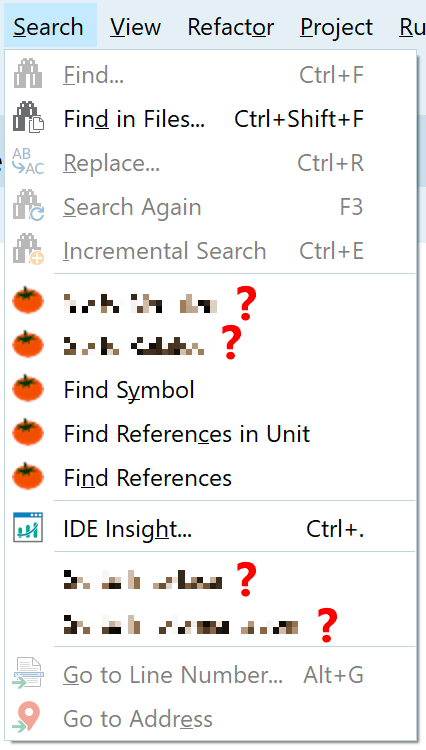Click the binoculars icon beside Find
This screenshot has width=426, height=750.
tap(28, 74)
